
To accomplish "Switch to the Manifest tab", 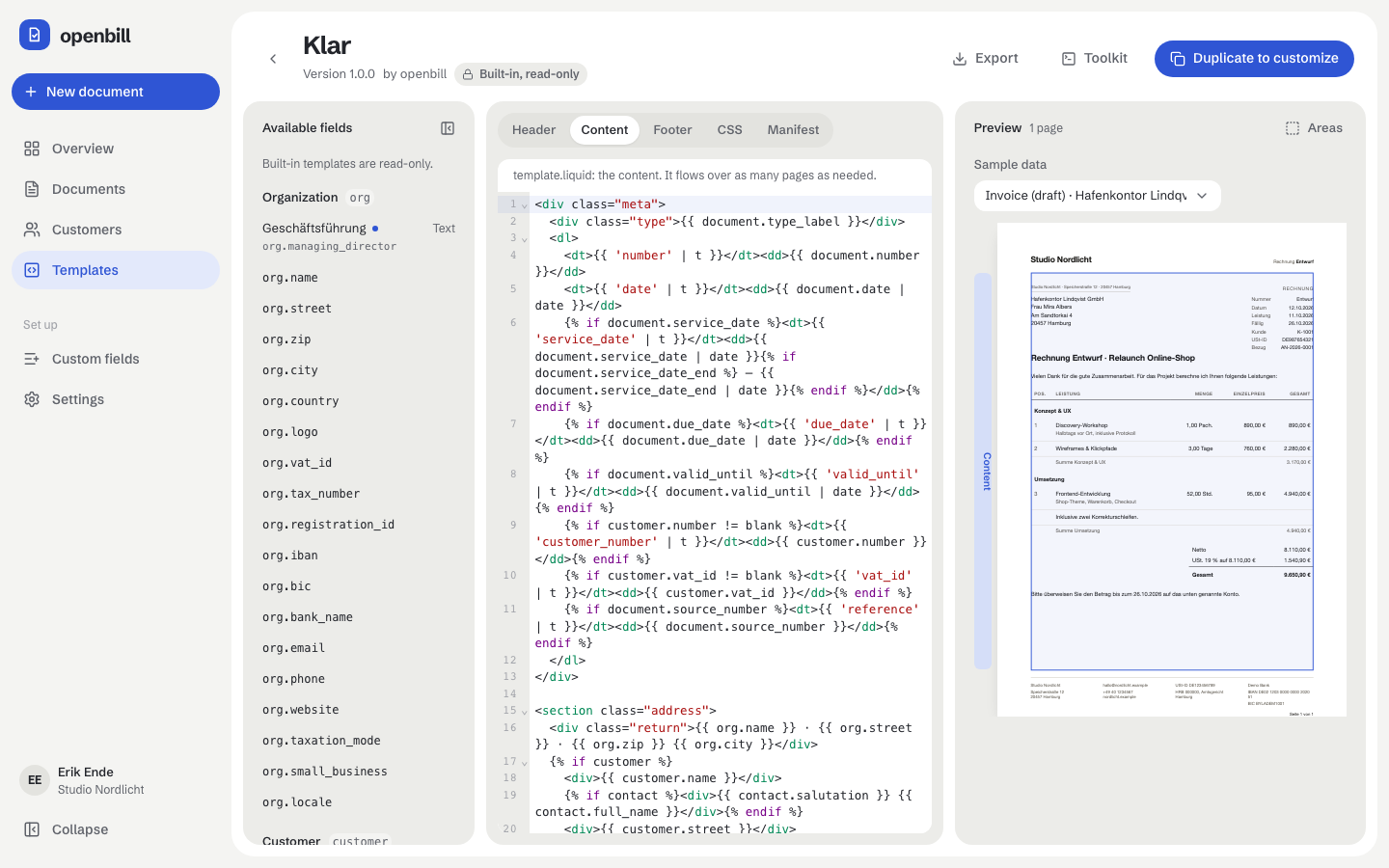I will [x=793, y=130].
